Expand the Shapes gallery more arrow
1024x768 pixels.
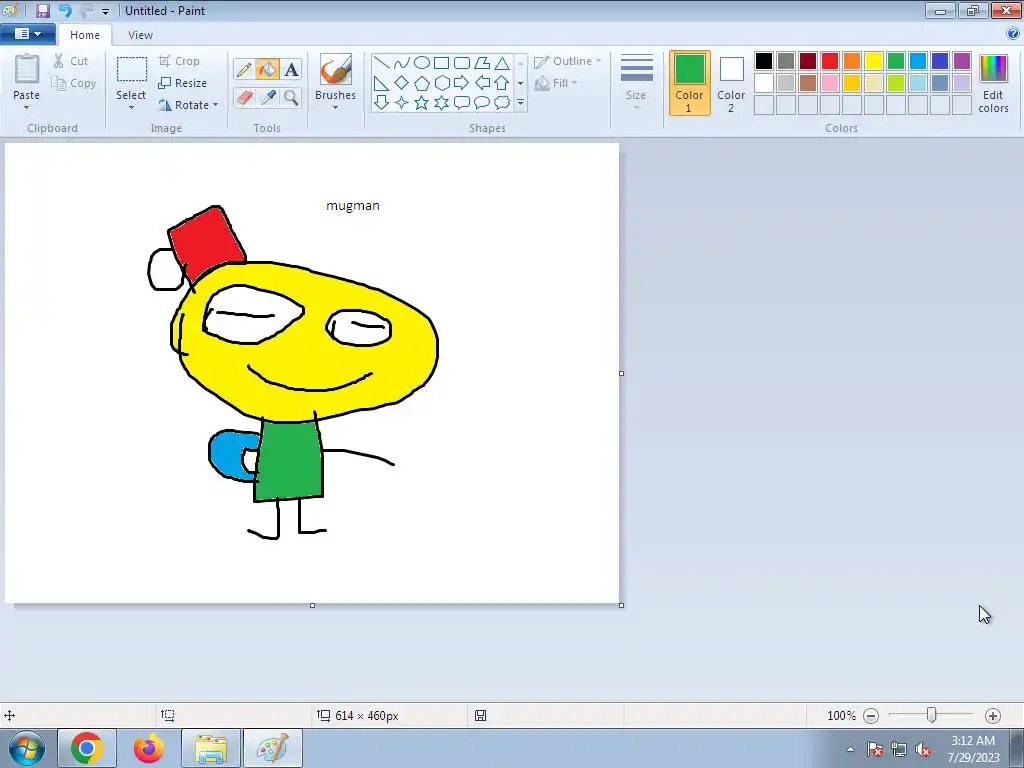point(520,103)
